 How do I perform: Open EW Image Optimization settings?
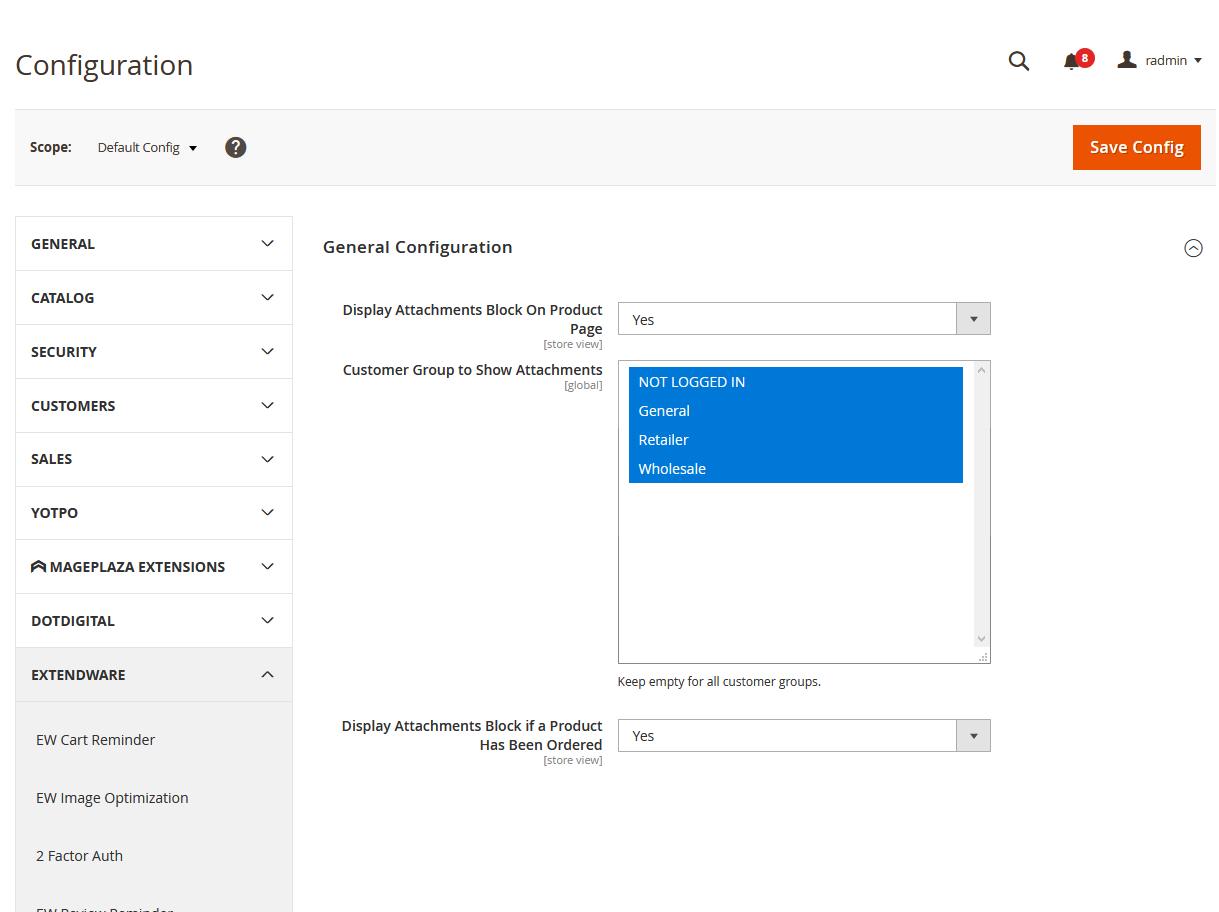[112, 798]
